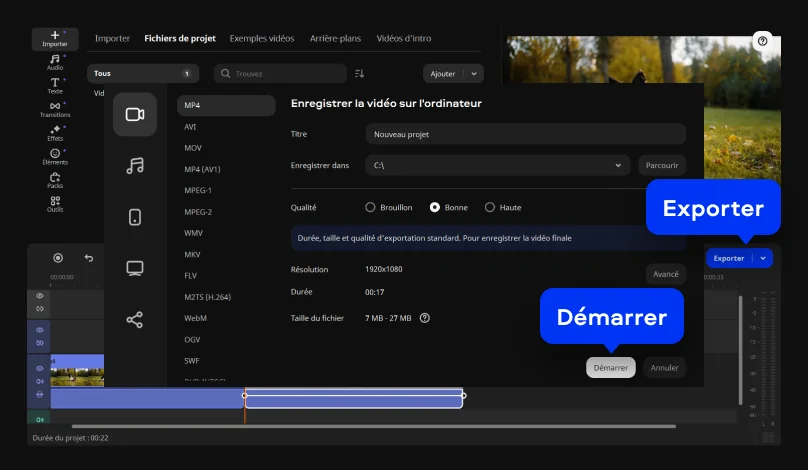This screenshot has width=808, height=470.
Task: Switch to Exemples vidéos tab
Action: click(x=262, y=39)
